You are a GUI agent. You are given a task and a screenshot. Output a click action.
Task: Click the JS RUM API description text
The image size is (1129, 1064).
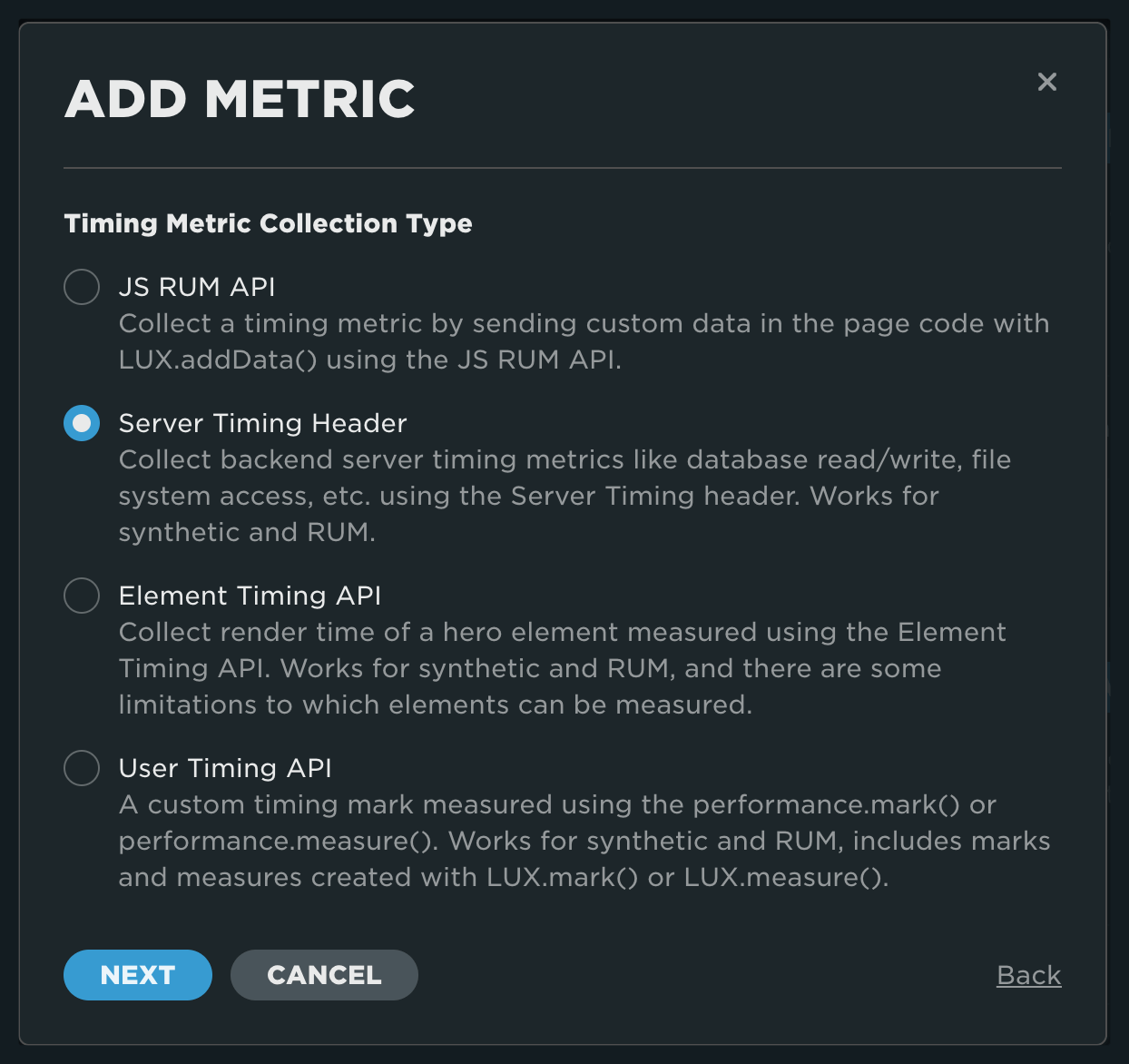pos(584,341)
